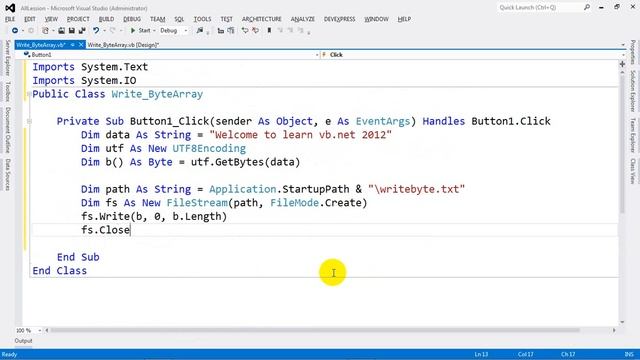Open the Toolbox side tab
The height and width of the screenshot is (360, 640).
click(7, 91)
